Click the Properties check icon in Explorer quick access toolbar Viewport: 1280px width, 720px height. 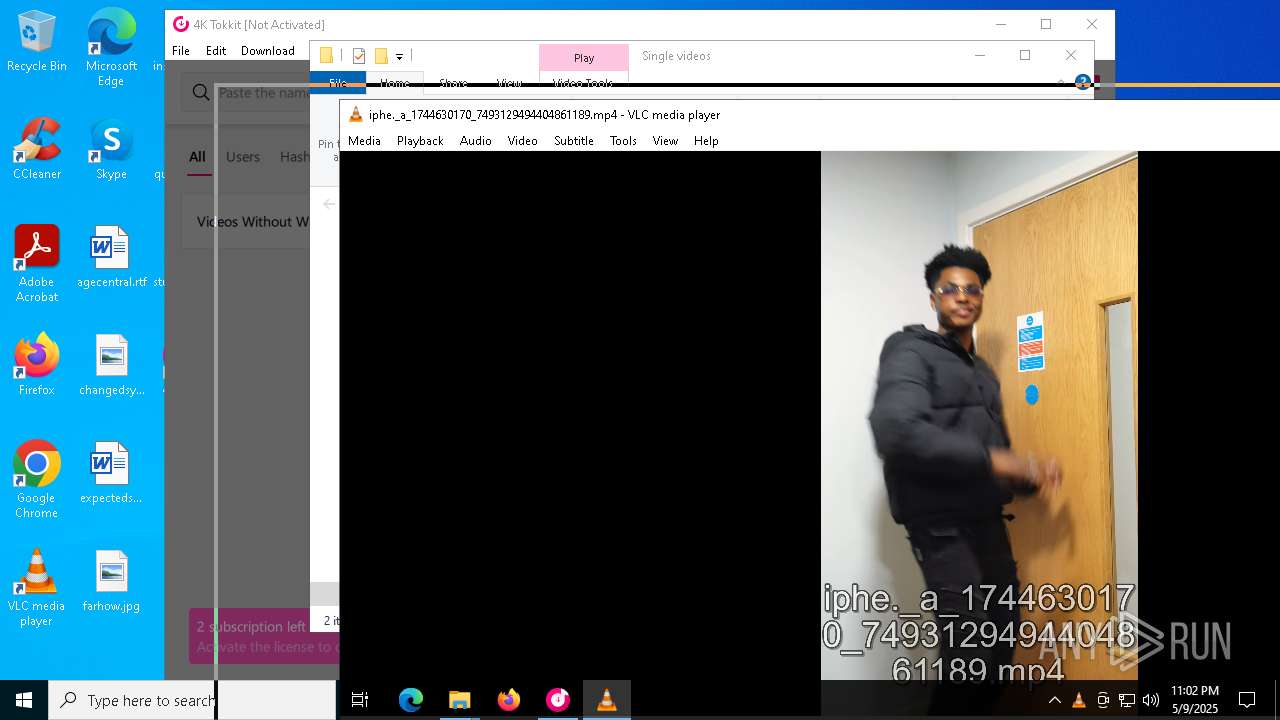(359, 56)
